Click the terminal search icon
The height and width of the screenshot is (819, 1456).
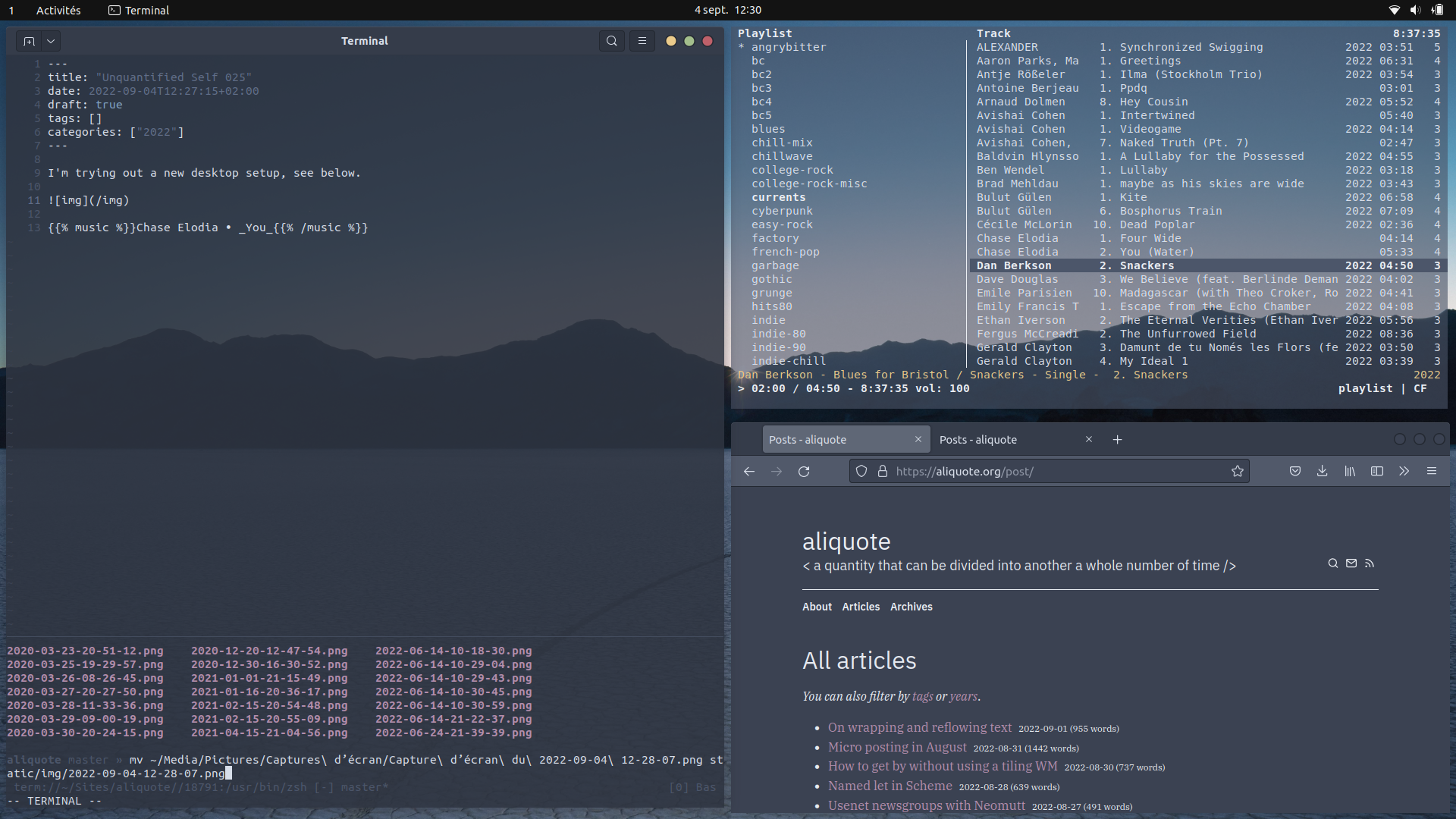(x=611, y=41)
